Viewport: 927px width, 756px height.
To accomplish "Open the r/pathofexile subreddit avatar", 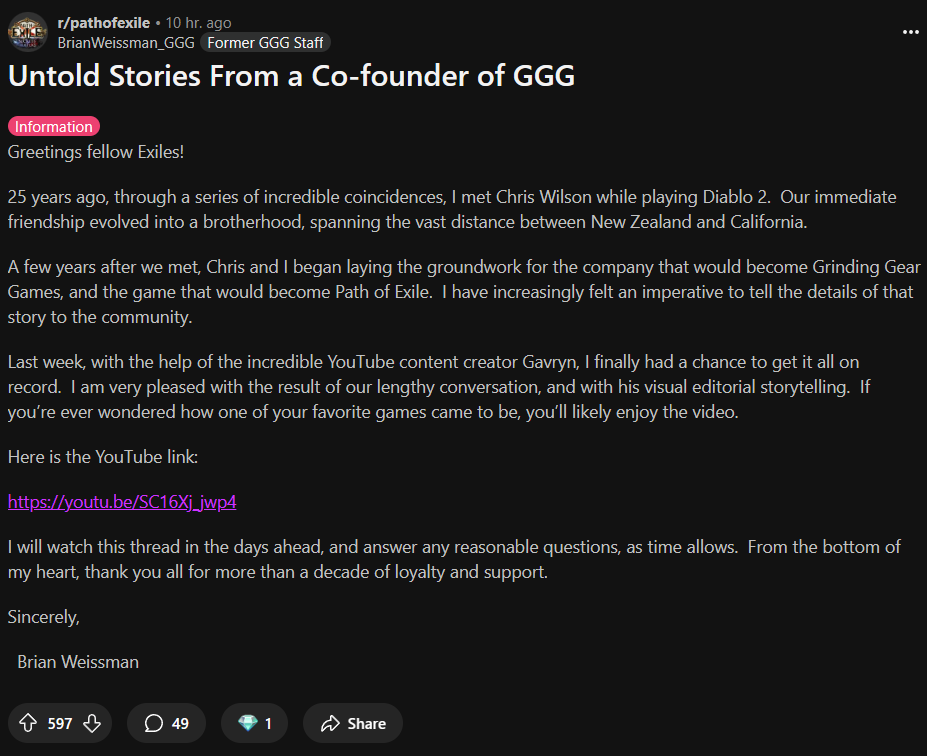I will tap(27, 32).
